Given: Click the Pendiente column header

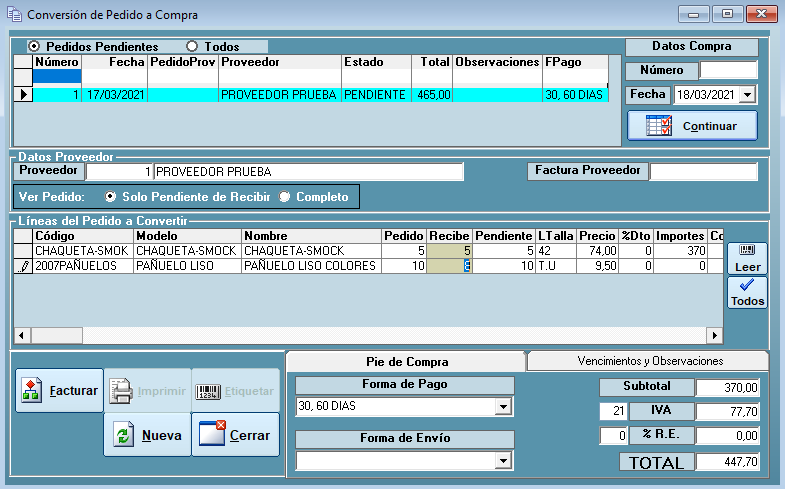Looking at the screenshot, I should tap(504, 236).
